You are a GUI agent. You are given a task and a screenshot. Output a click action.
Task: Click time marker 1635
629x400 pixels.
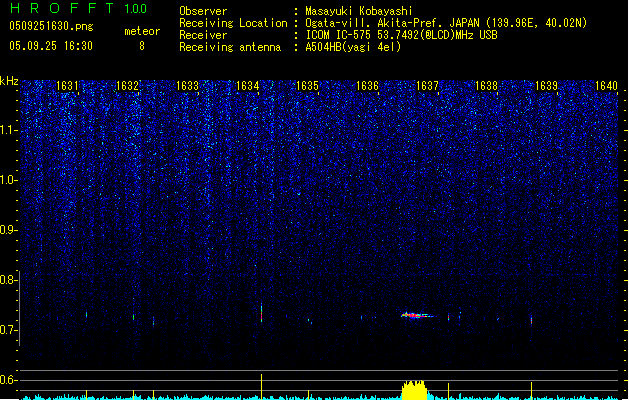point(307,86)
